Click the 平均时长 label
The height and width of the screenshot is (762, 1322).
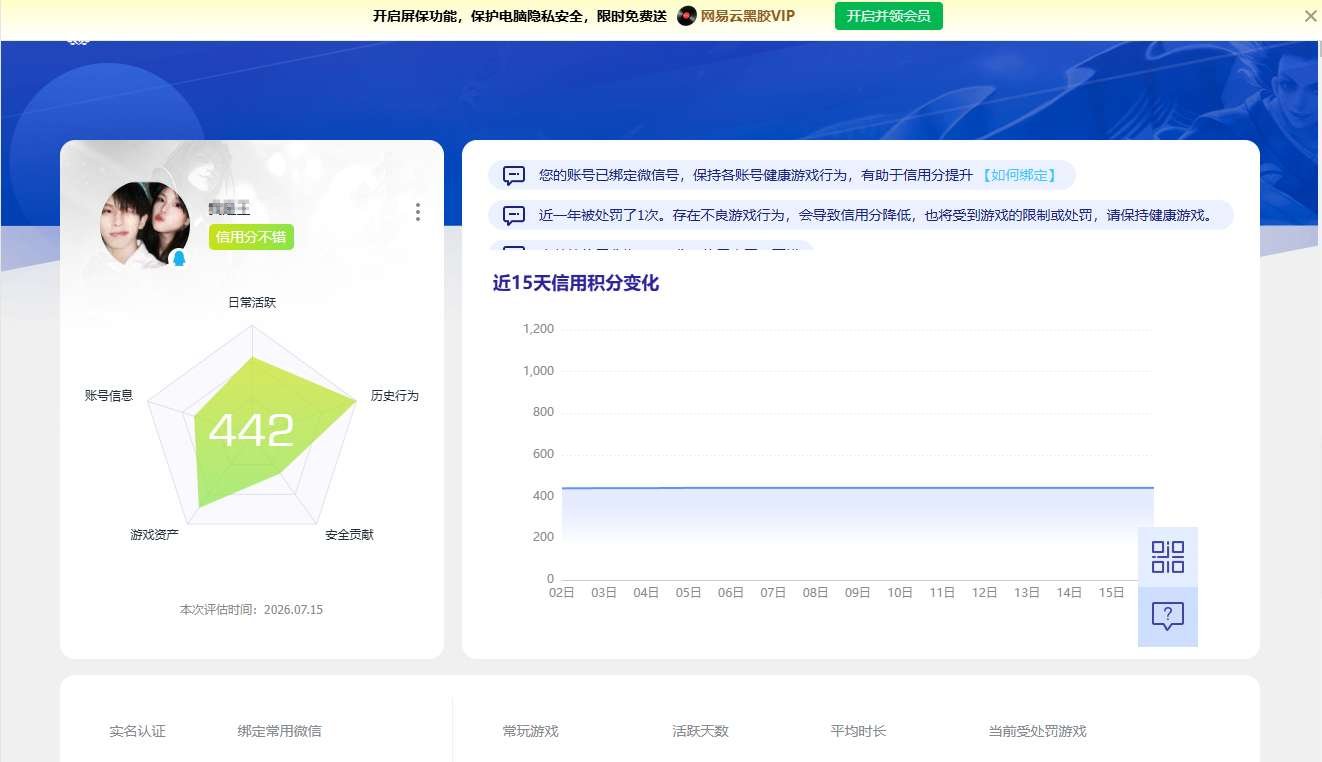[858, 731]
